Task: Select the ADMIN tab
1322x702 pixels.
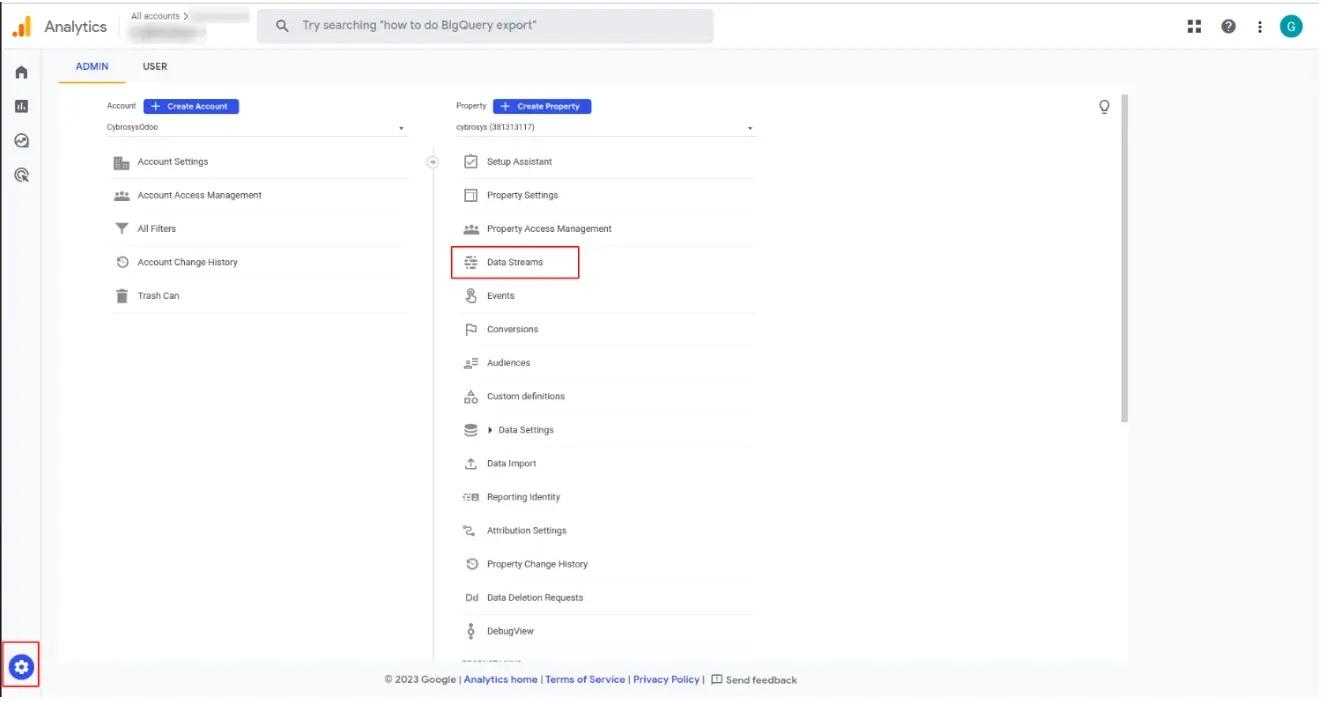Action: point(91,66)
